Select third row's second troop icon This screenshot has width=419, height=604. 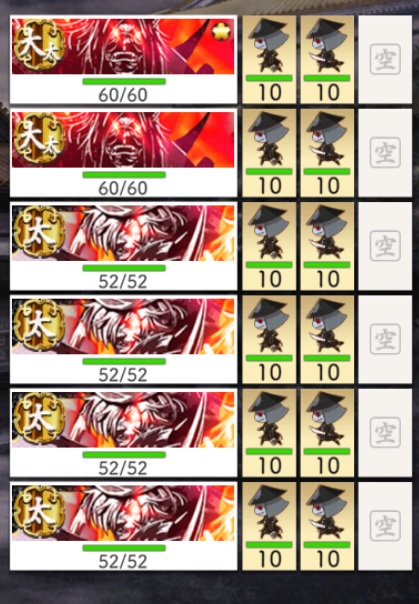(327, 246)
